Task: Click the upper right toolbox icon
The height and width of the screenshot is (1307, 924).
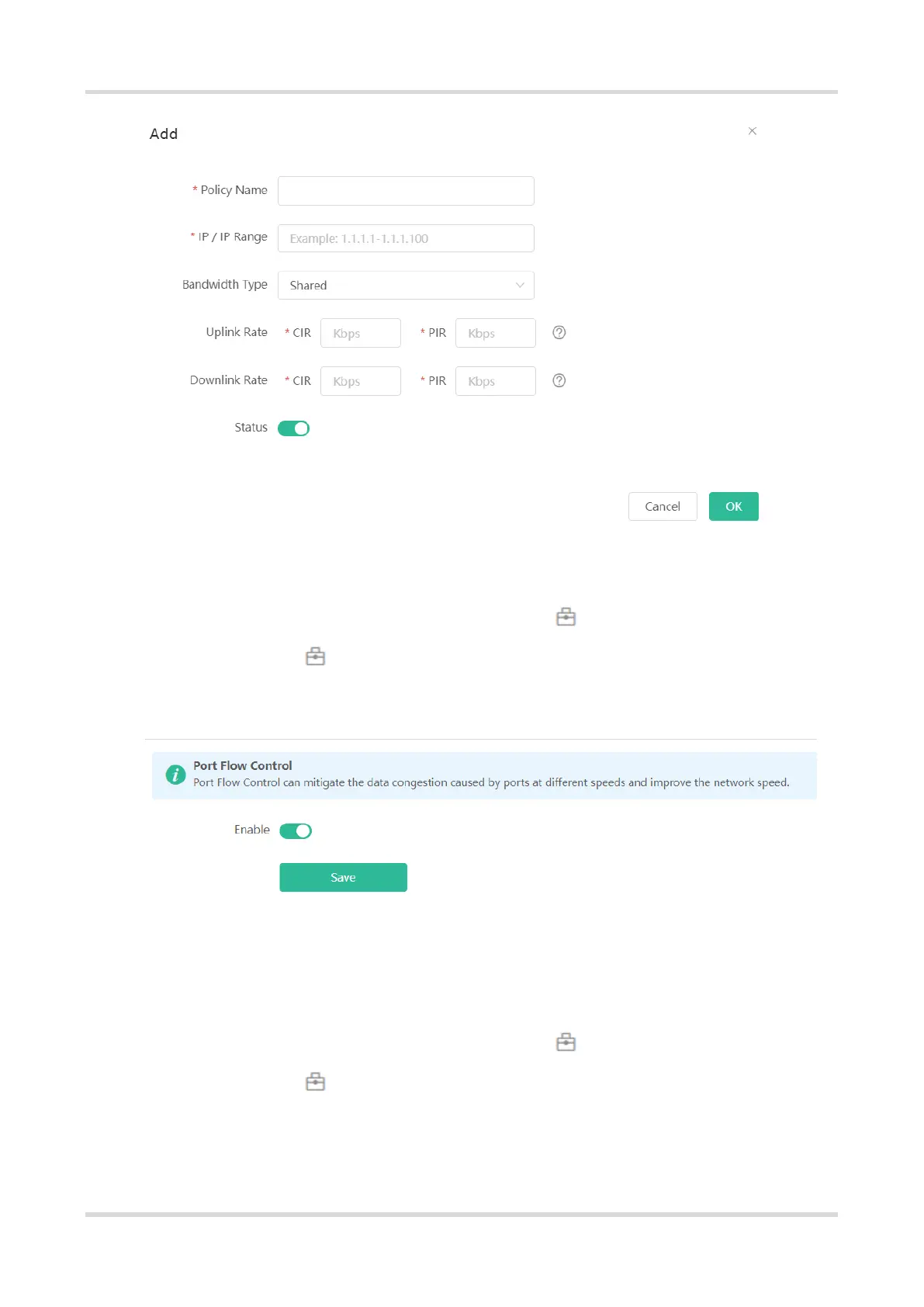Action: coord(566,617)
